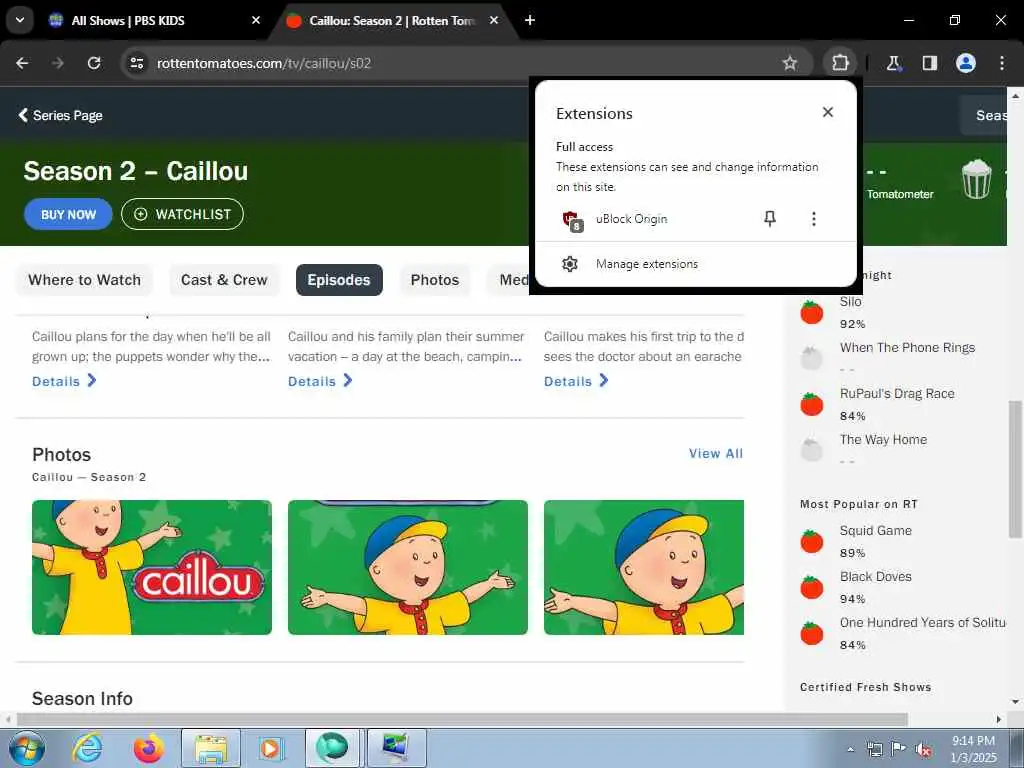
Task: Show hidden system tray icons
Action: pyautogui.click(x=850, y=750)
